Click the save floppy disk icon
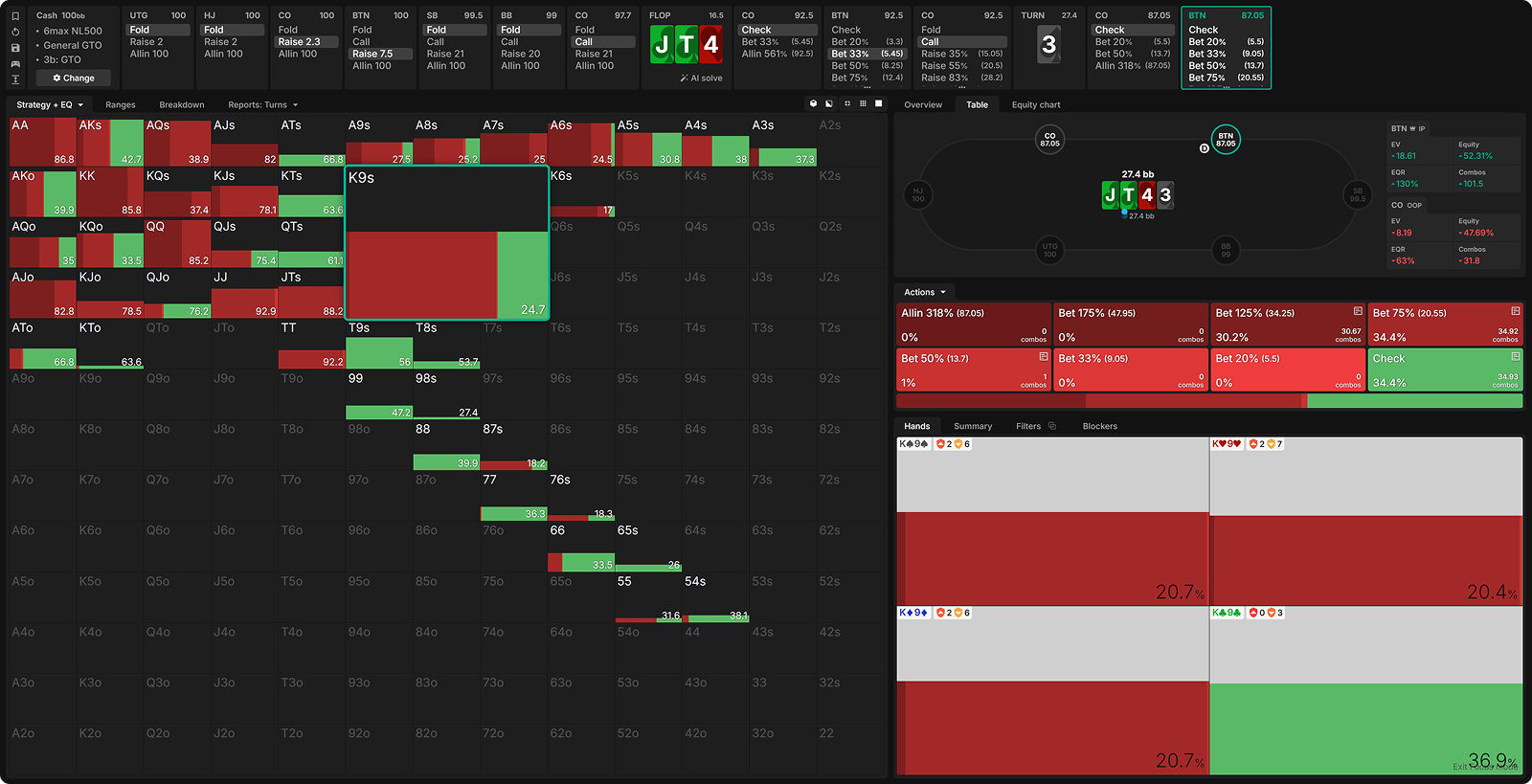The width and height of the screenshot is (1532, 784). click(x=15, y=48)
